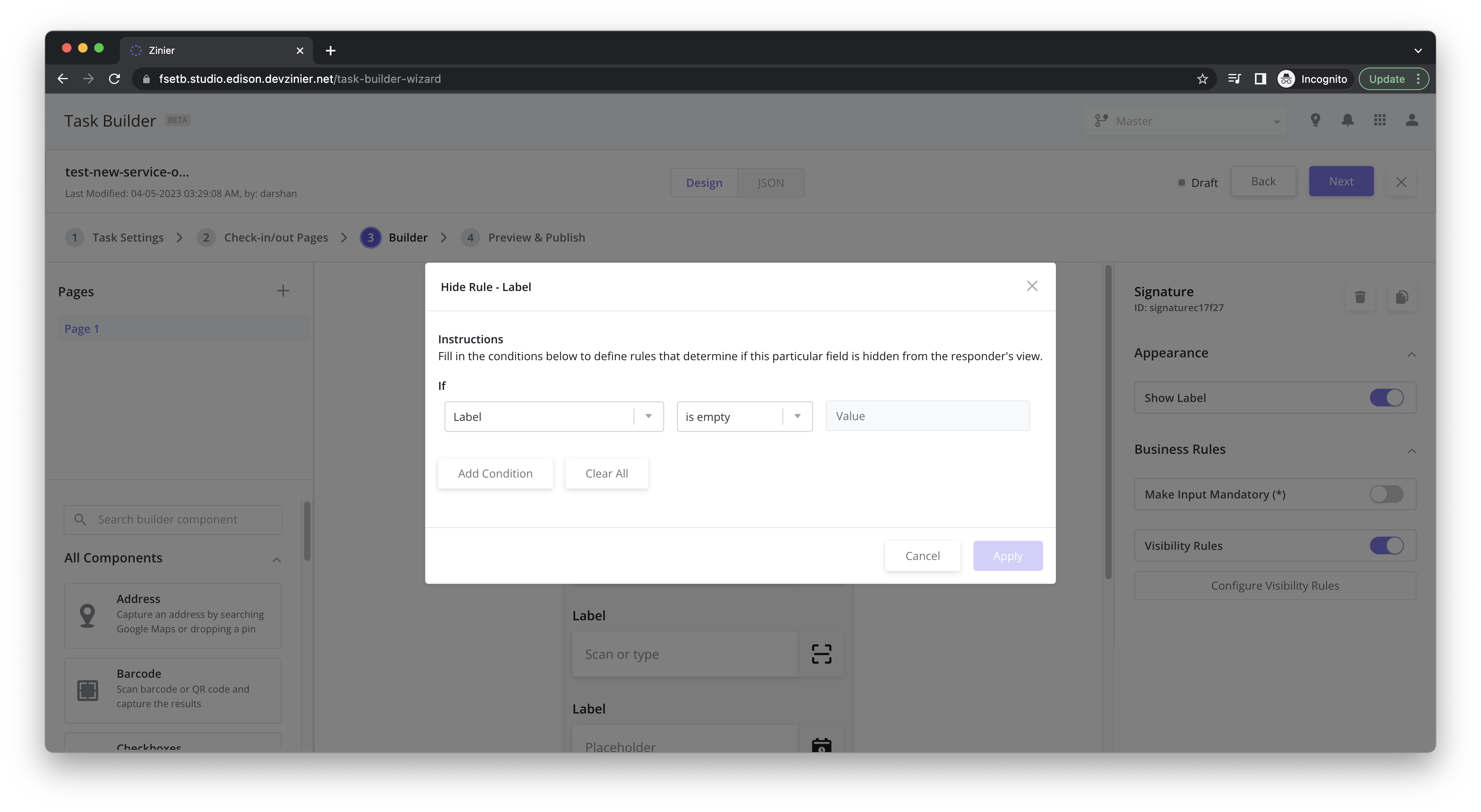Click the components list scrollbar
1481x812 pixels.
click(x=307, y=531)
